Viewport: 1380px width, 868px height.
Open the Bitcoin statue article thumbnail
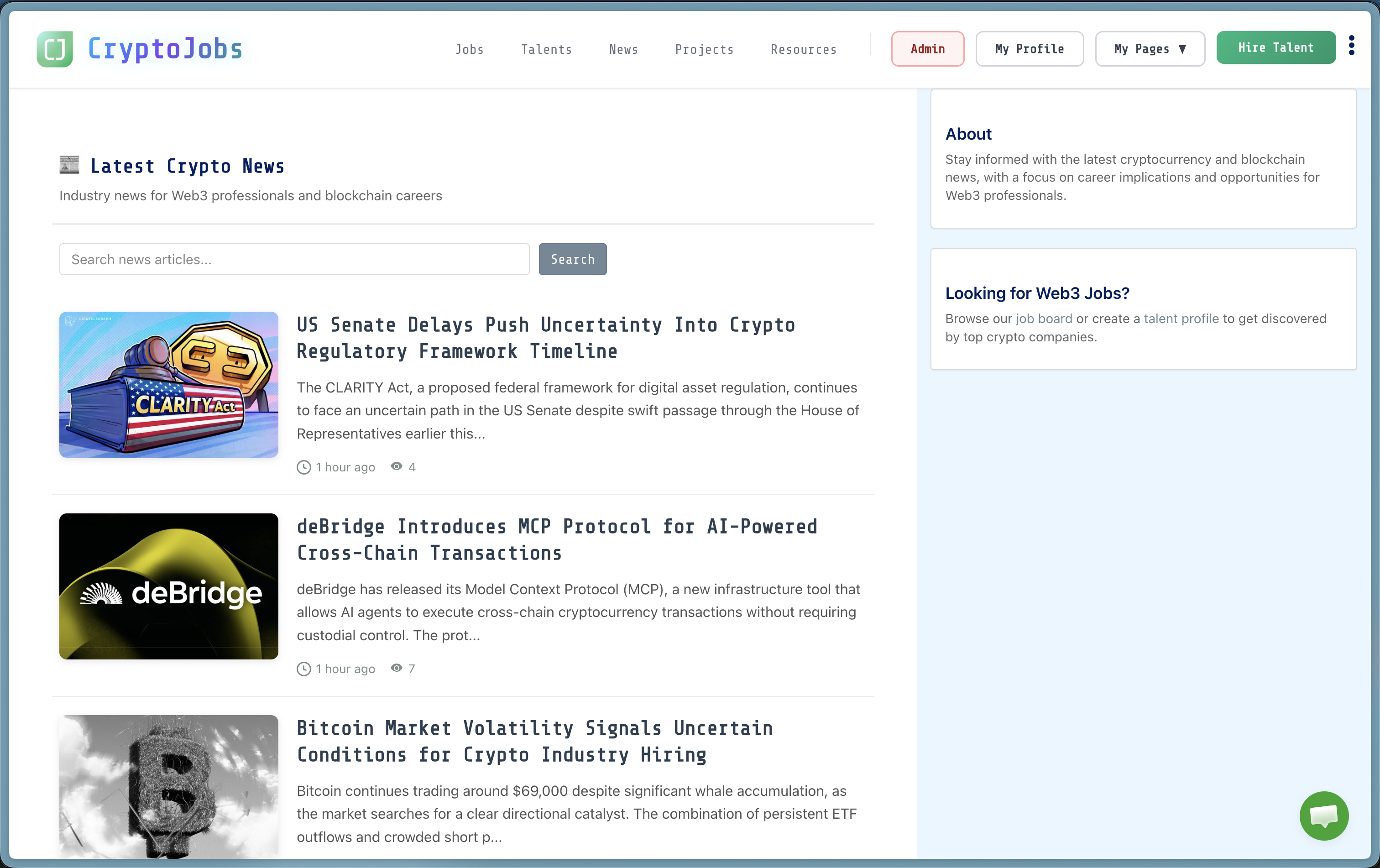point(168,787)
